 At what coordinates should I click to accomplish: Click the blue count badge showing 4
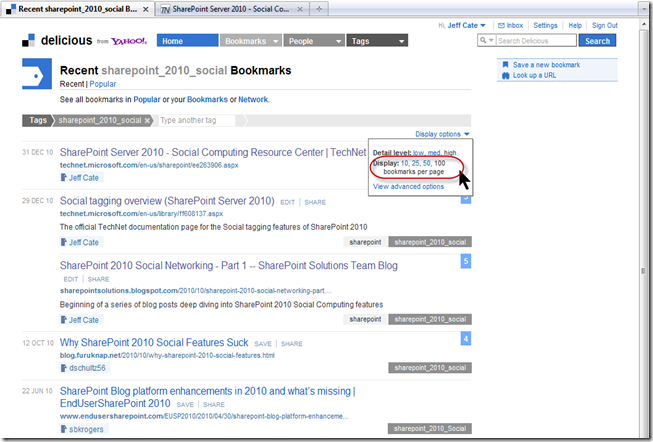[x=466, y=339]
